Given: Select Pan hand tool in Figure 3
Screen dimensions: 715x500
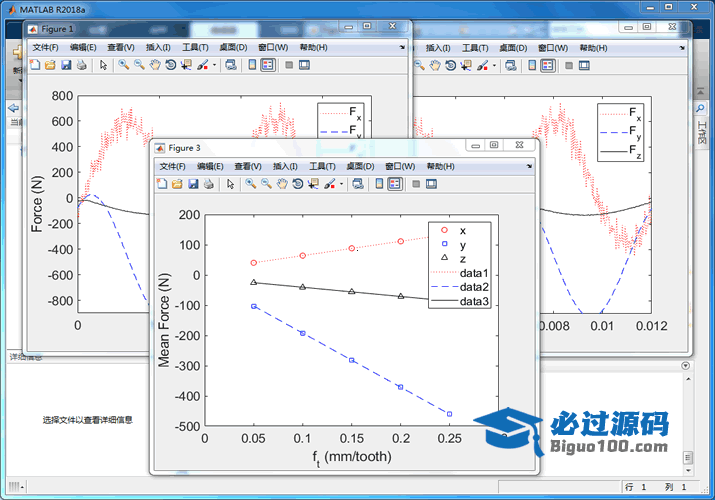Looking at the screenshot, I should [x=282, y=184].
